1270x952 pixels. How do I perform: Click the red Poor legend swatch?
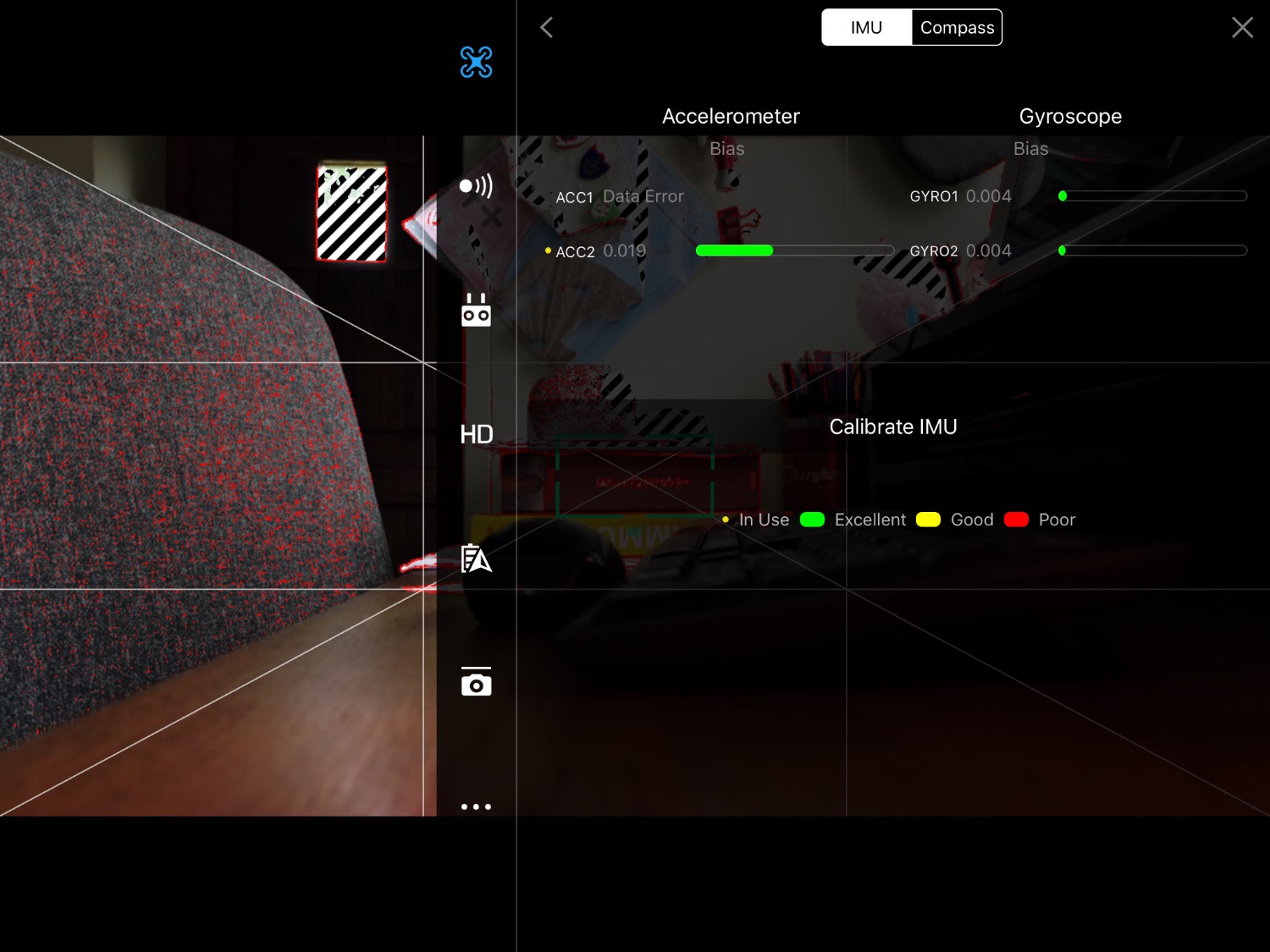1016,520
